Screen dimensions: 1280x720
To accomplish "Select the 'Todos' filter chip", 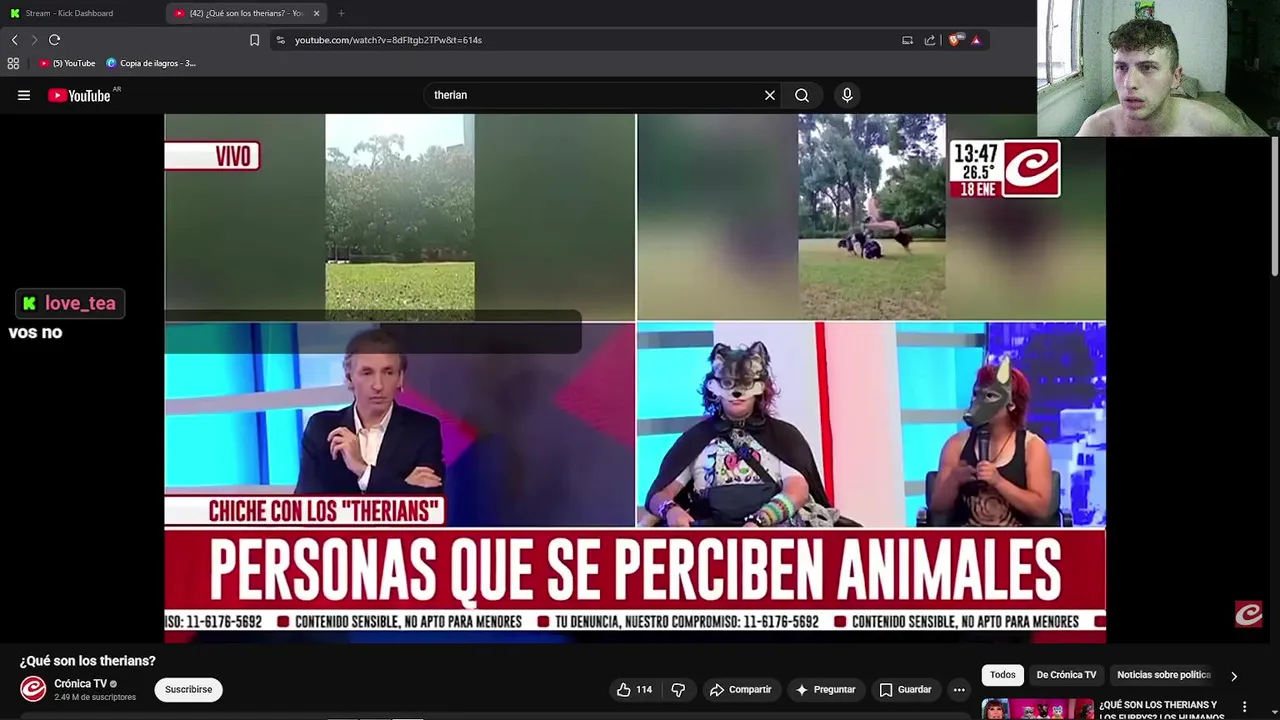I will [1003, 675].
